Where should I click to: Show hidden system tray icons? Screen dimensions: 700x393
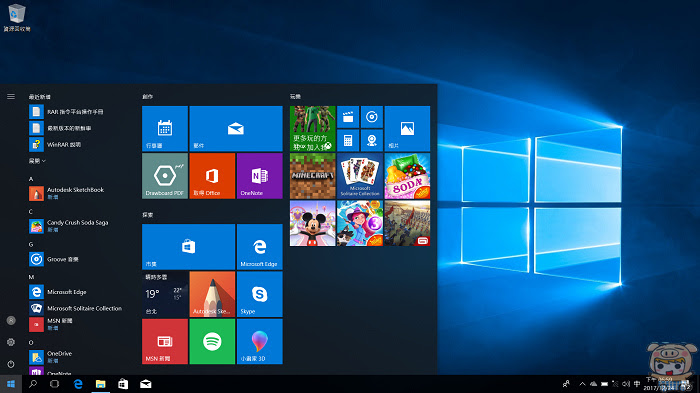(582, 384)
